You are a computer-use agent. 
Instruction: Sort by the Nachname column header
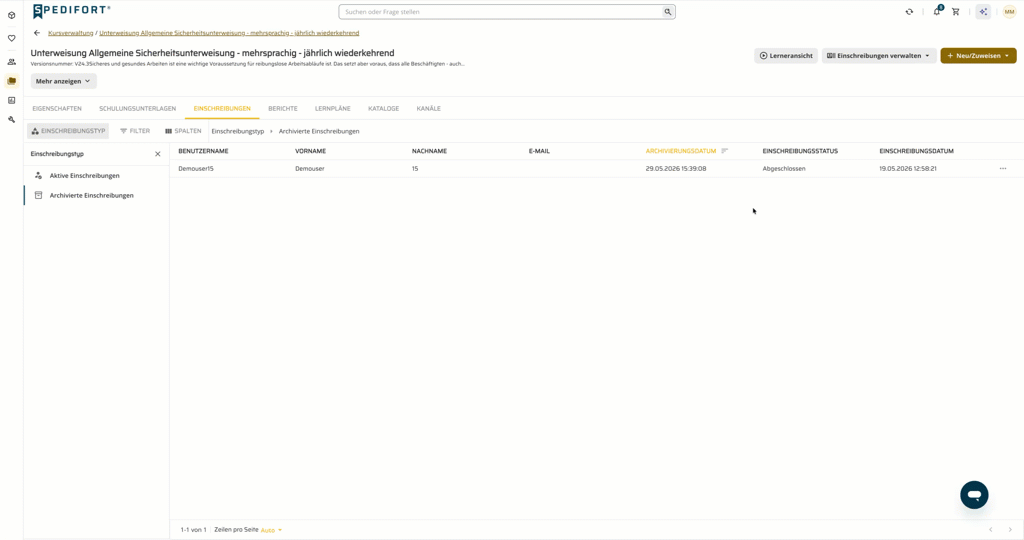coord(429,151)
